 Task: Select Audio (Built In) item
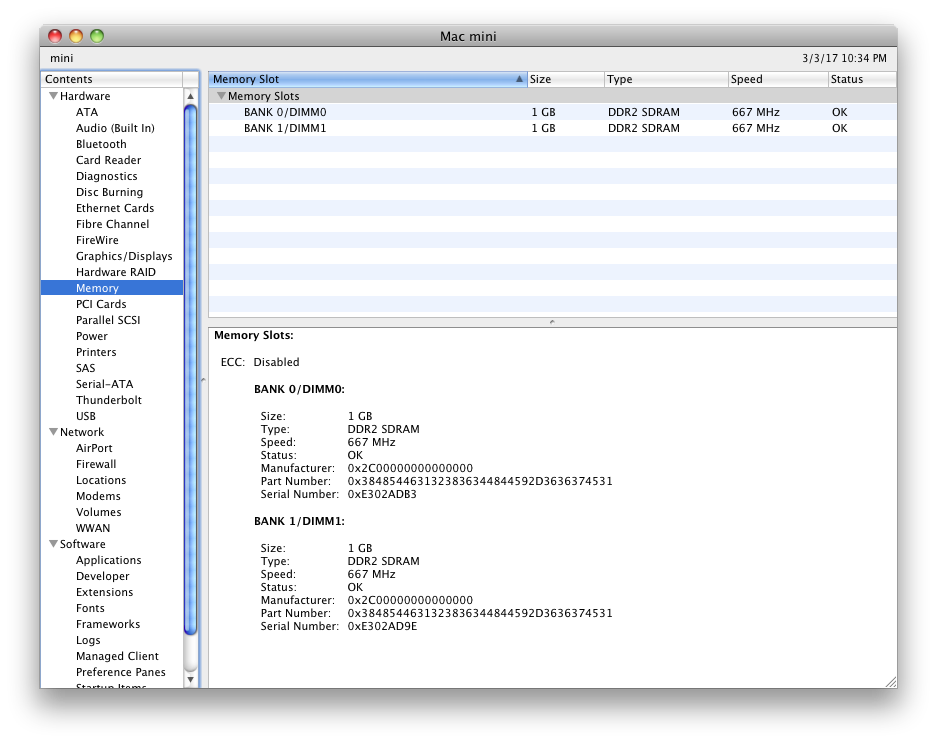115,128
